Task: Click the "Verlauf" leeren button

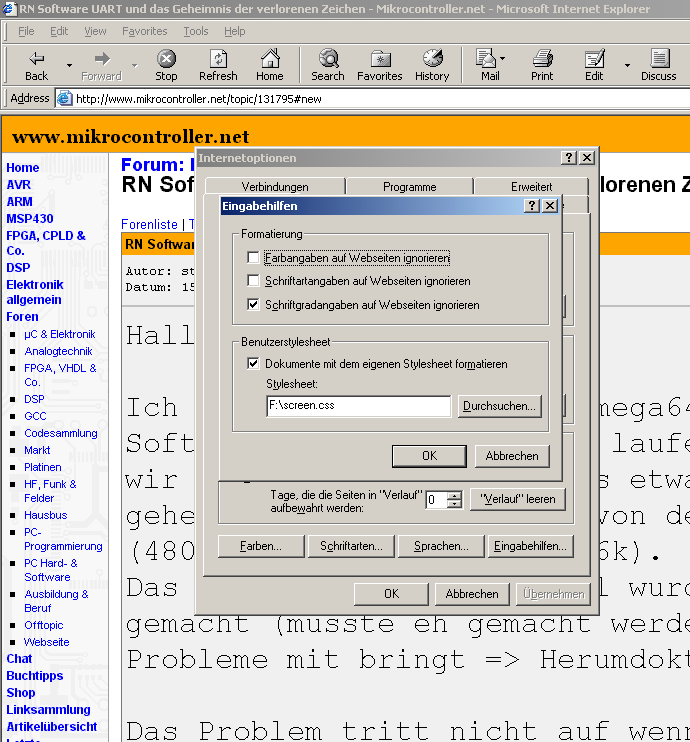Action: pyautogui.click(x=518, y=499)
